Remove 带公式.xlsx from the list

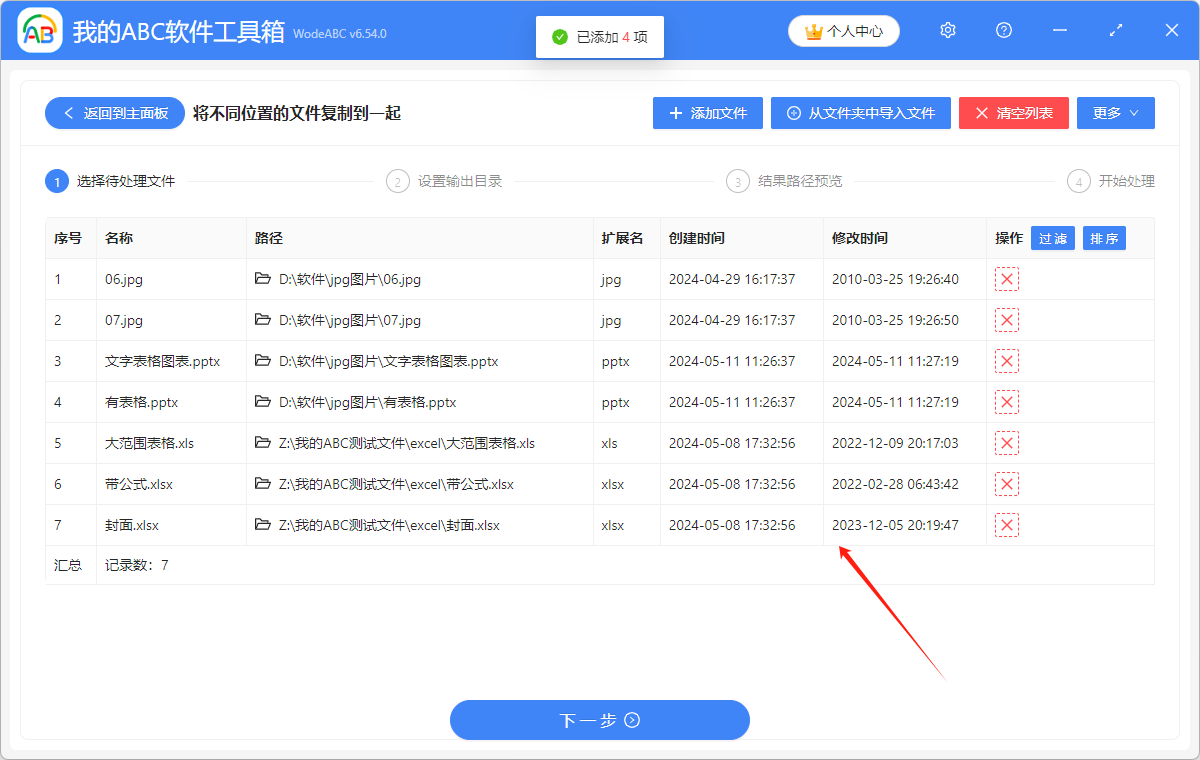[x=1006, y=483]
